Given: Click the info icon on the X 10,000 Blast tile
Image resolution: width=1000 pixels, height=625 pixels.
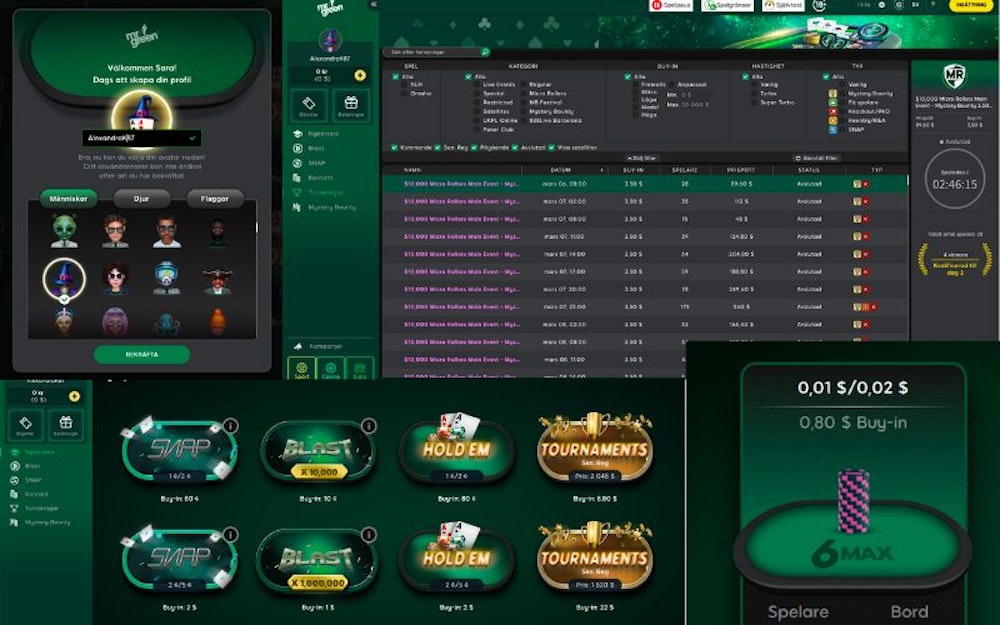Looking at the screenshot, I should pos(368,425).
